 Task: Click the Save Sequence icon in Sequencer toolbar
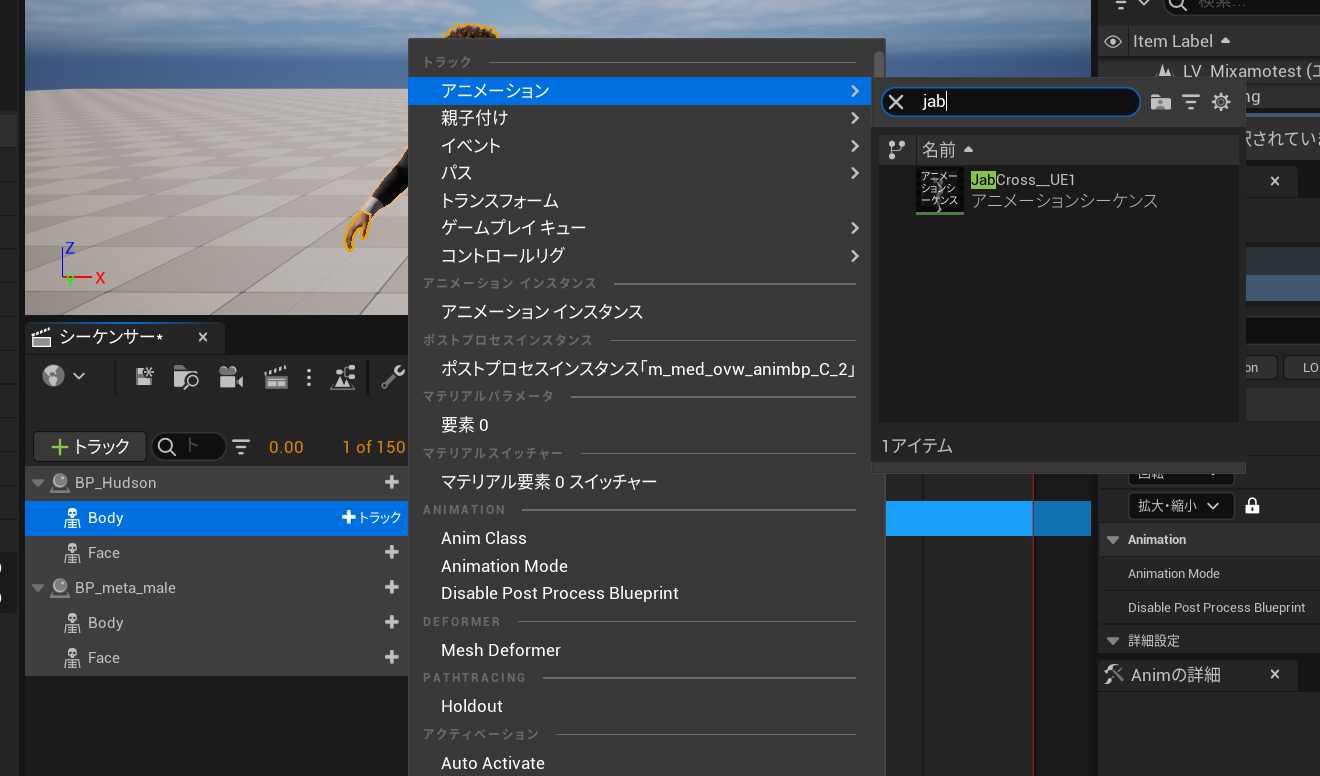point(144,377)
